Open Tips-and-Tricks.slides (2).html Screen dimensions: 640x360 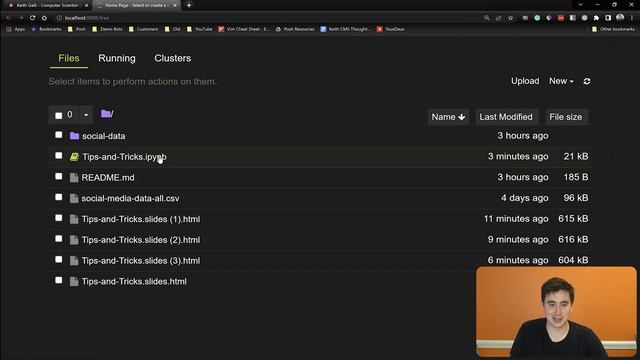(x=141, y=240)
